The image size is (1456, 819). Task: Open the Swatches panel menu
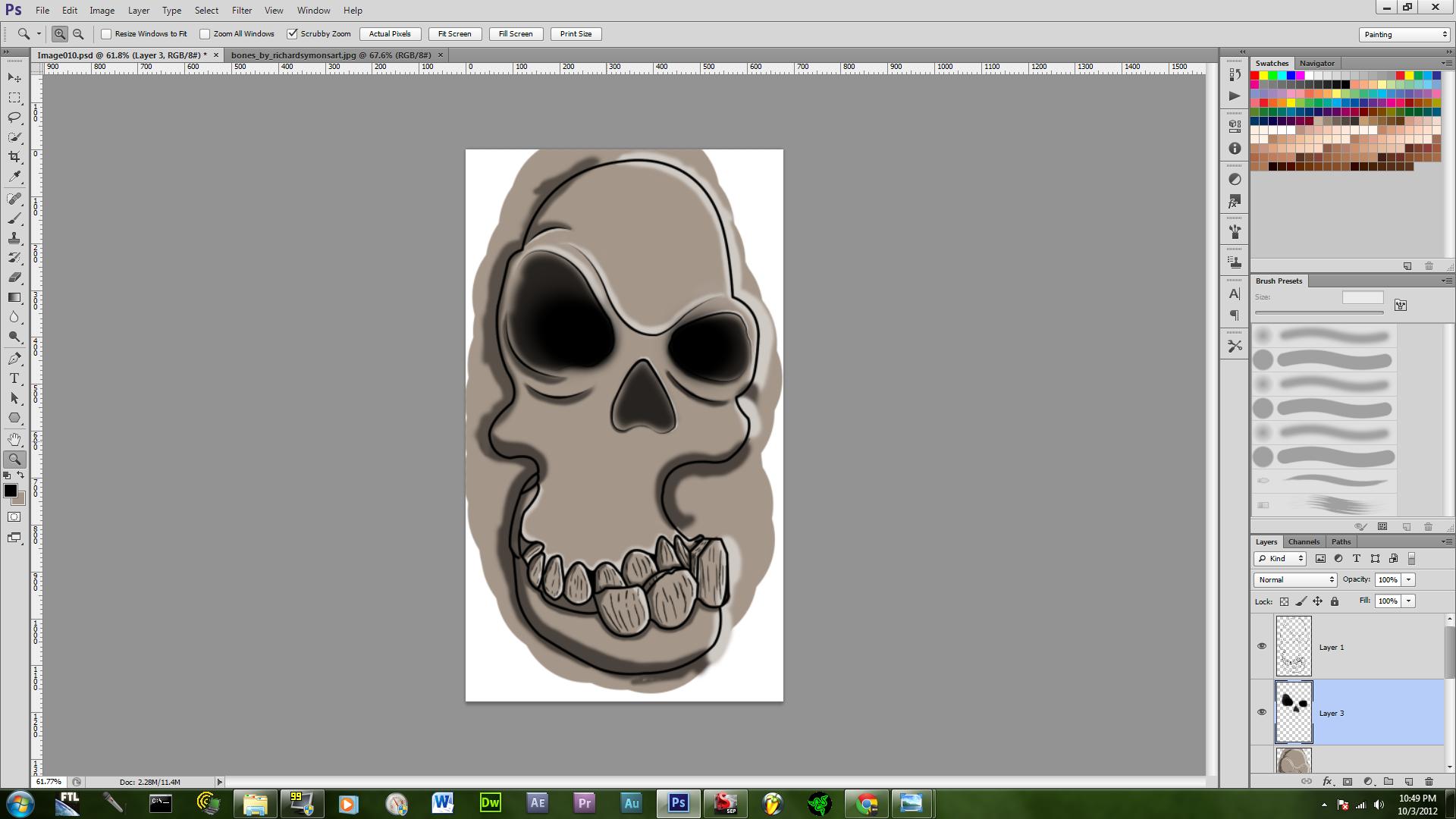pos(1446,63)
